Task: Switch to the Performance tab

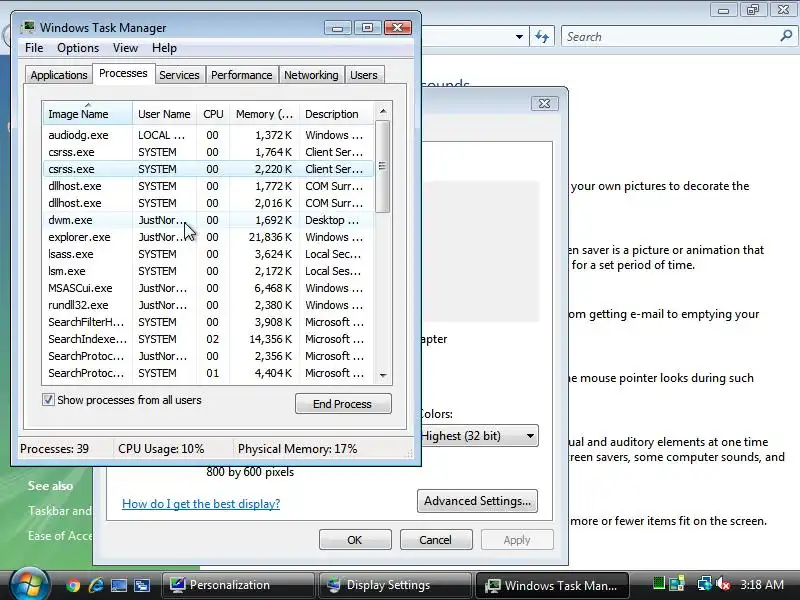Action: [x=241, y=75]
